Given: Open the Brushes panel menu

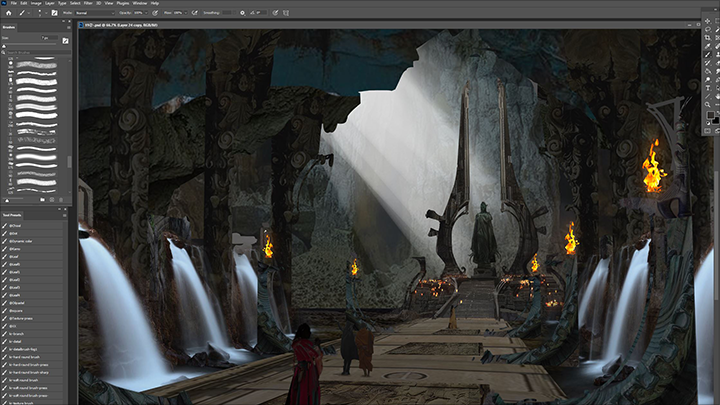Looking at the screenshot, I should click(x=68, y=28).
